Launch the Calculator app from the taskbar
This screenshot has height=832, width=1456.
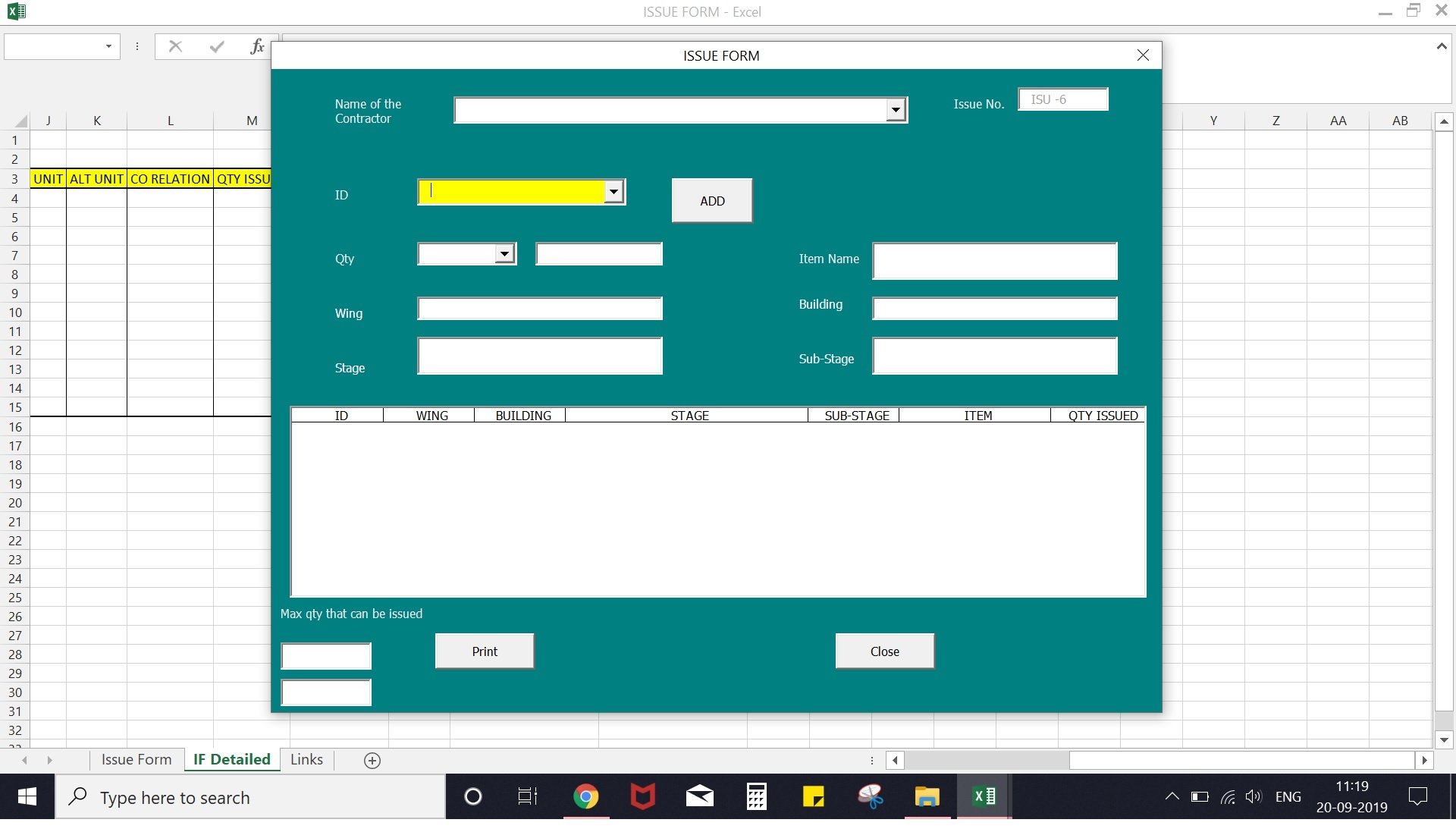click(x=756, y=796)
